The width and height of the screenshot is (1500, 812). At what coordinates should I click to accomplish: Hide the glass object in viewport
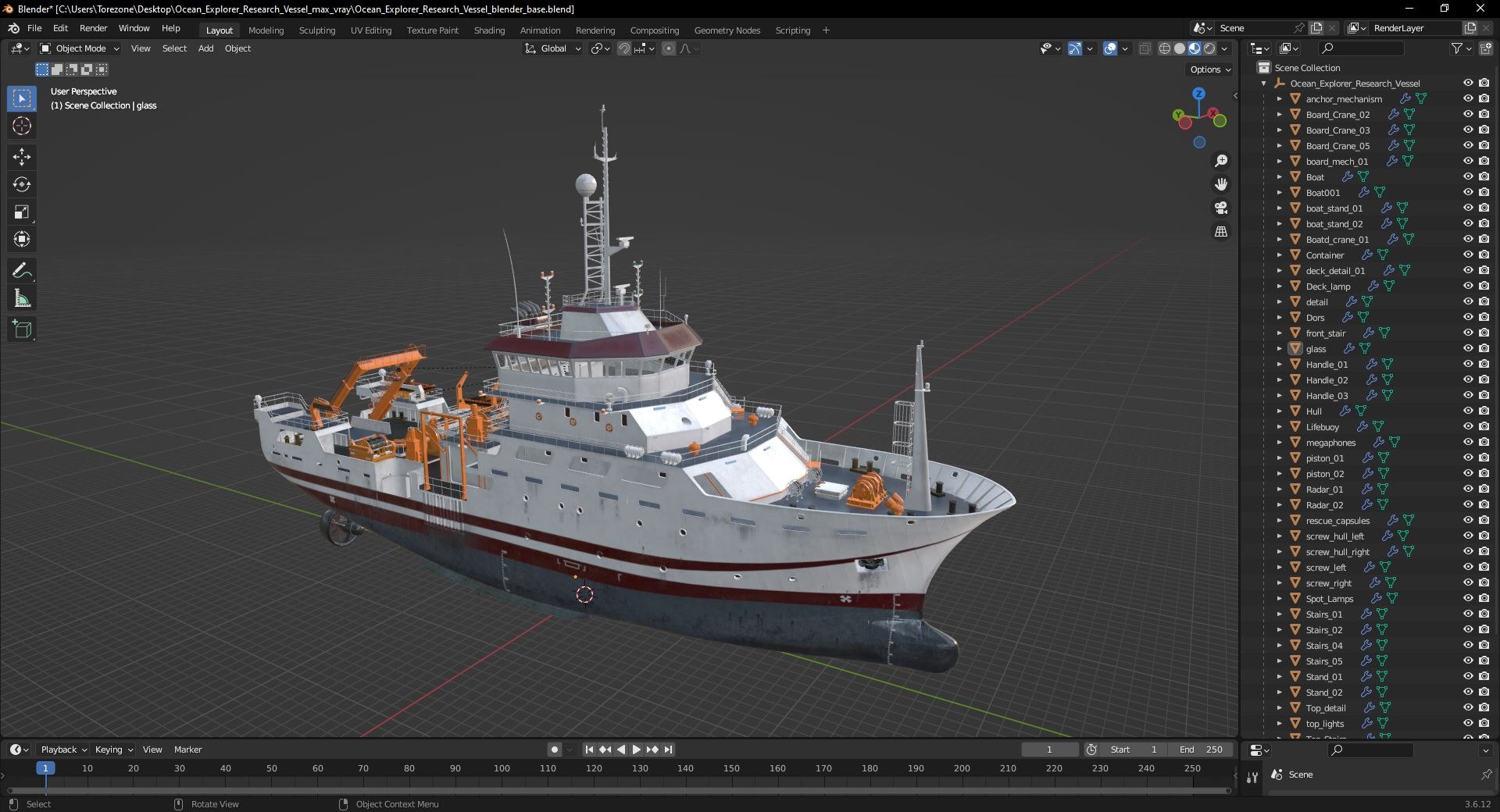coord(1468,349)
